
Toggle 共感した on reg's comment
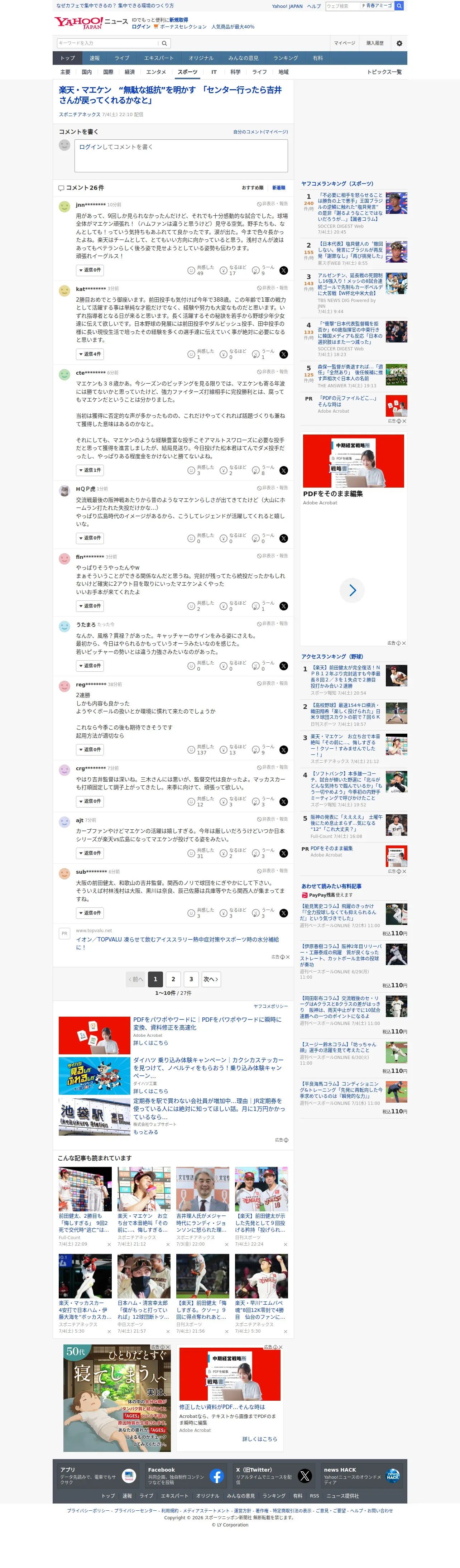click(x=201, y=750)
